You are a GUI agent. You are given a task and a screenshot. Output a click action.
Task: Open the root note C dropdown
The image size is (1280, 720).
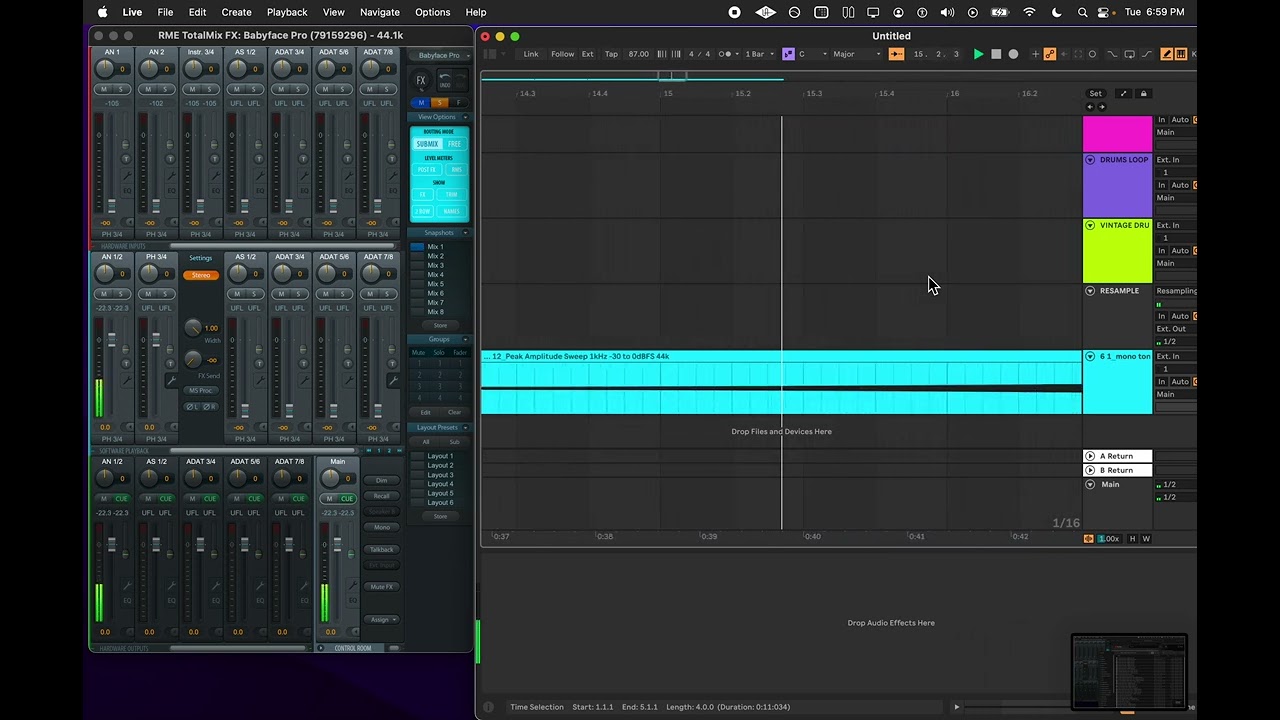click(x=812, y=54)
